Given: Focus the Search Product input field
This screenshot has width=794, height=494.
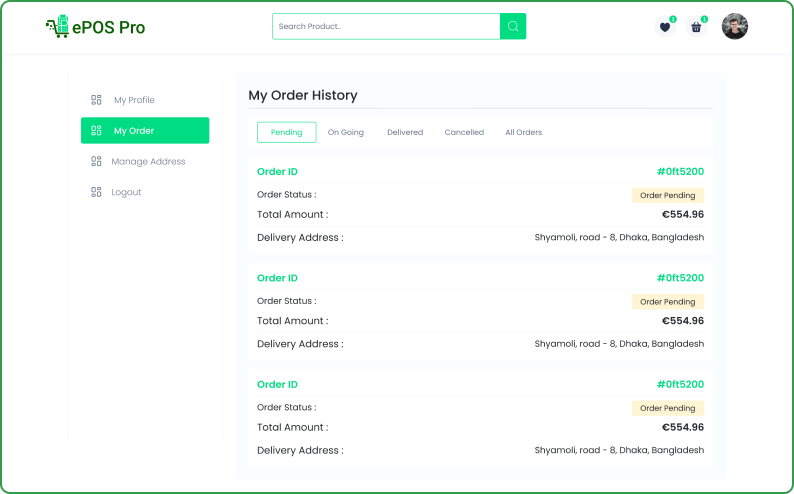Looking at the screenshot, I should (386, 27).
